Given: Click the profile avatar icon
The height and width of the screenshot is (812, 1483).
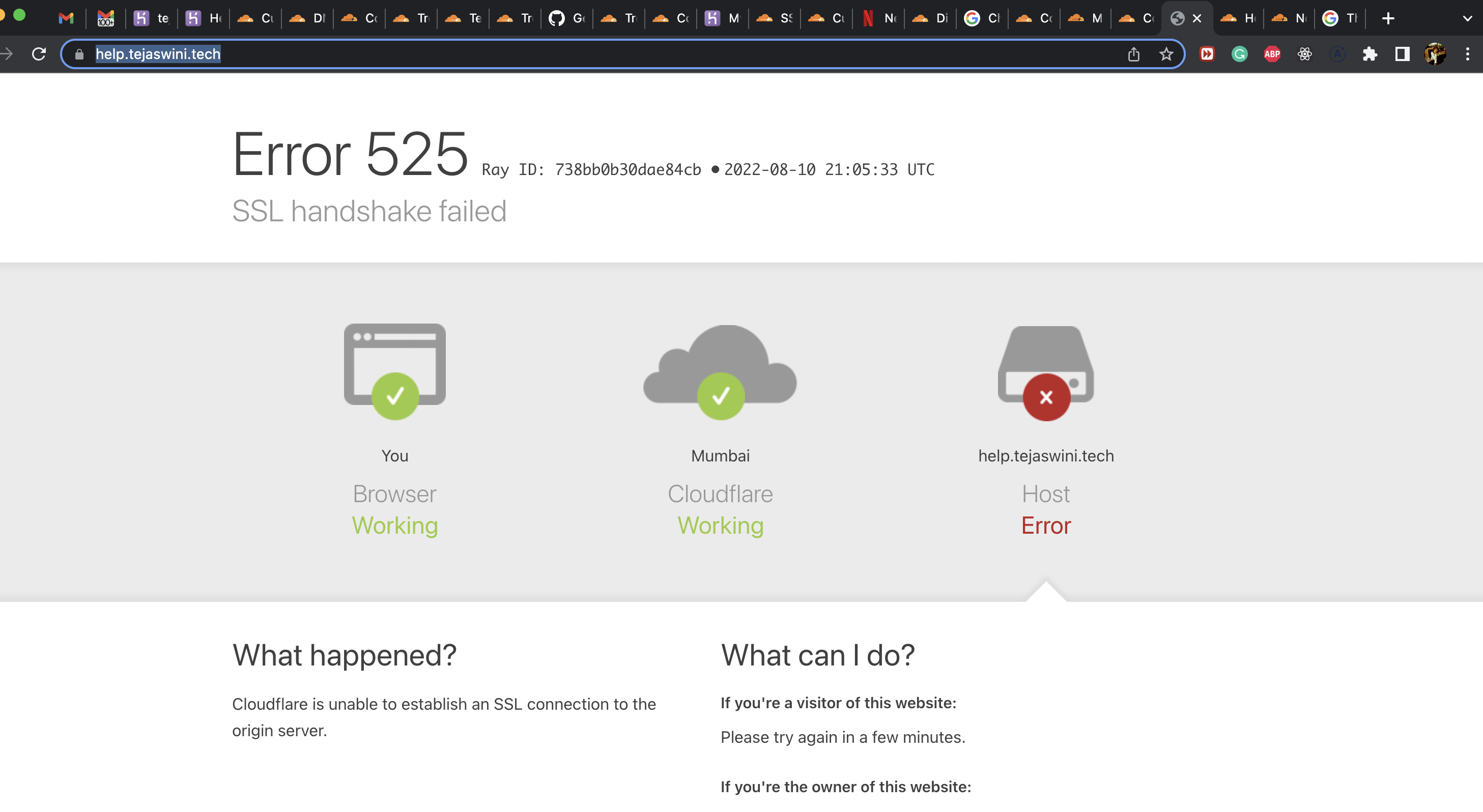Looking at the screenshot, I should (x=1435, y=54).
